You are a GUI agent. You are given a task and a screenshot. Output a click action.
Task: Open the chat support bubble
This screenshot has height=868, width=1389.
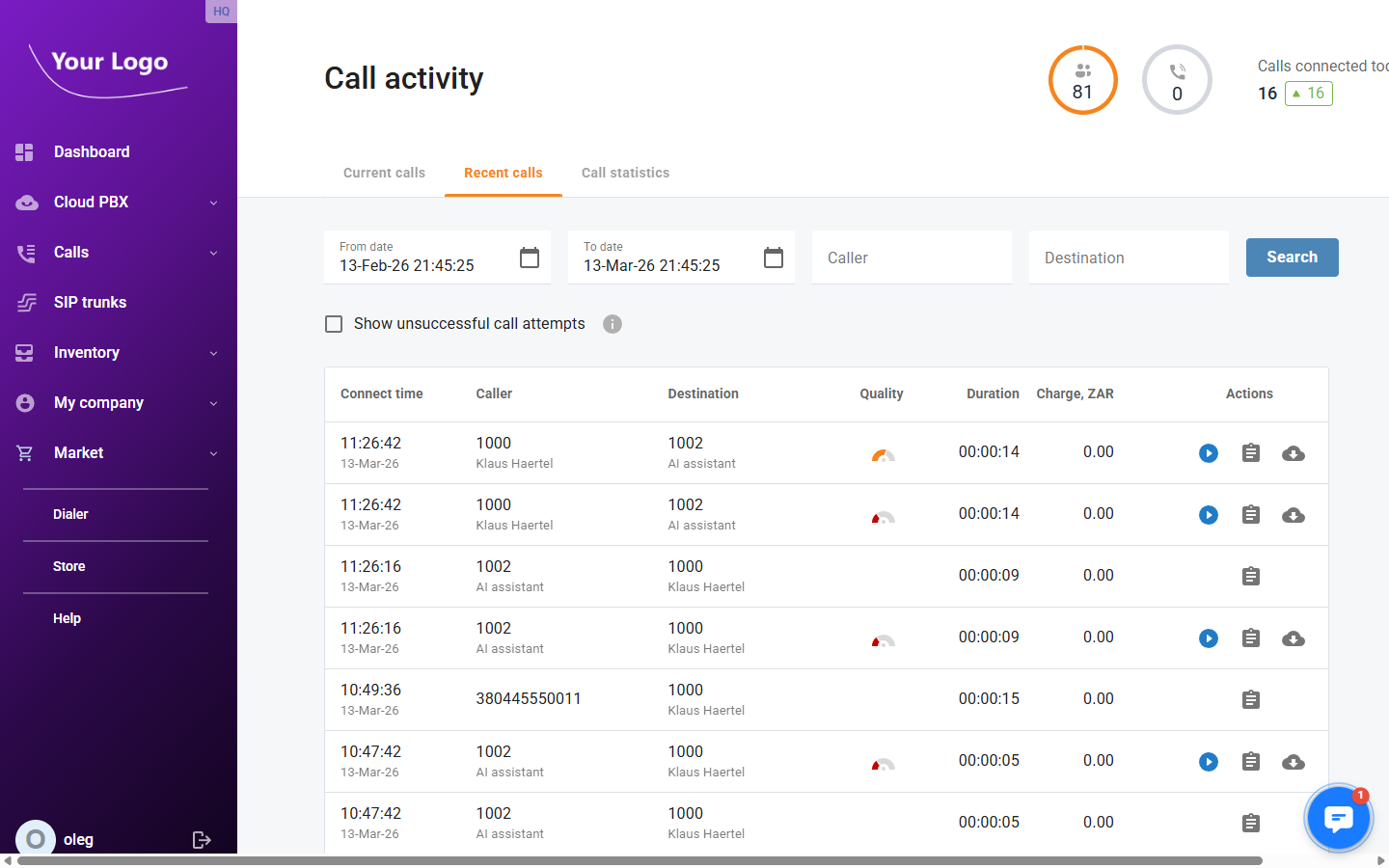click(x=1338, y=818)
